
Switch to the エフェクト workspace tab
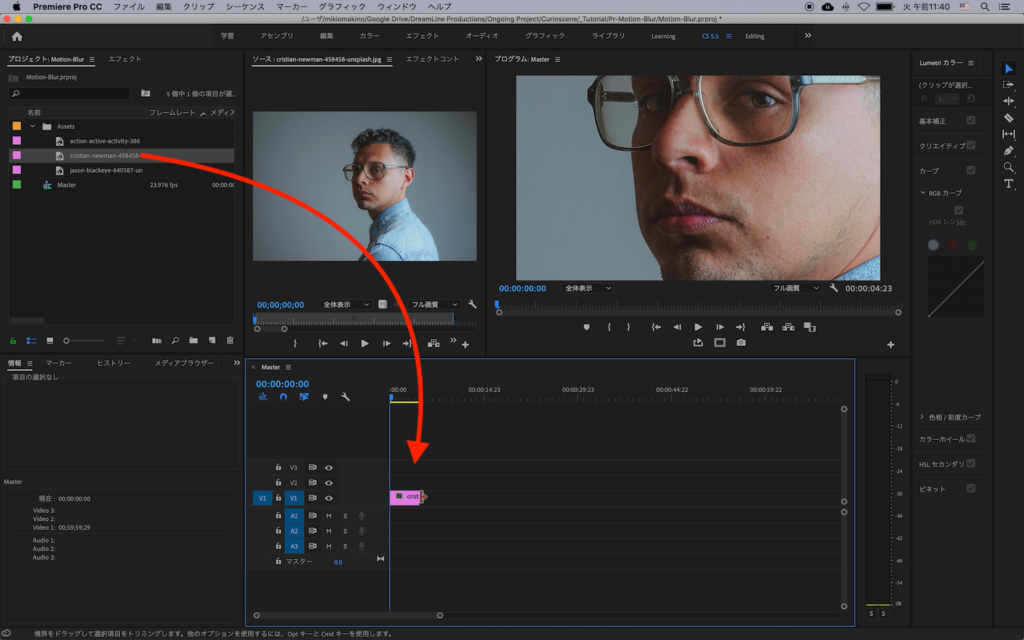(422, 36)
